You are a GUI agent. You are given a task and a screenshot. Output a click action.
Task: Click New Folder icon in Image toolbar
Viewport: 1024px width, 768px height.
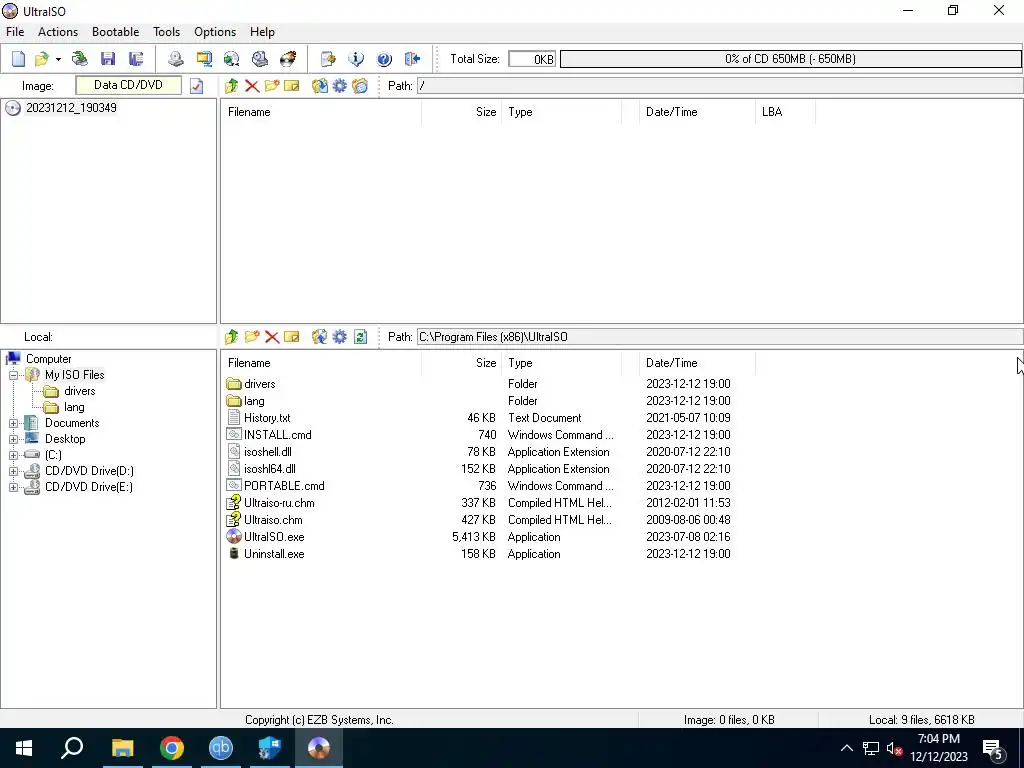pyautogui.click(x=272, y=86)
